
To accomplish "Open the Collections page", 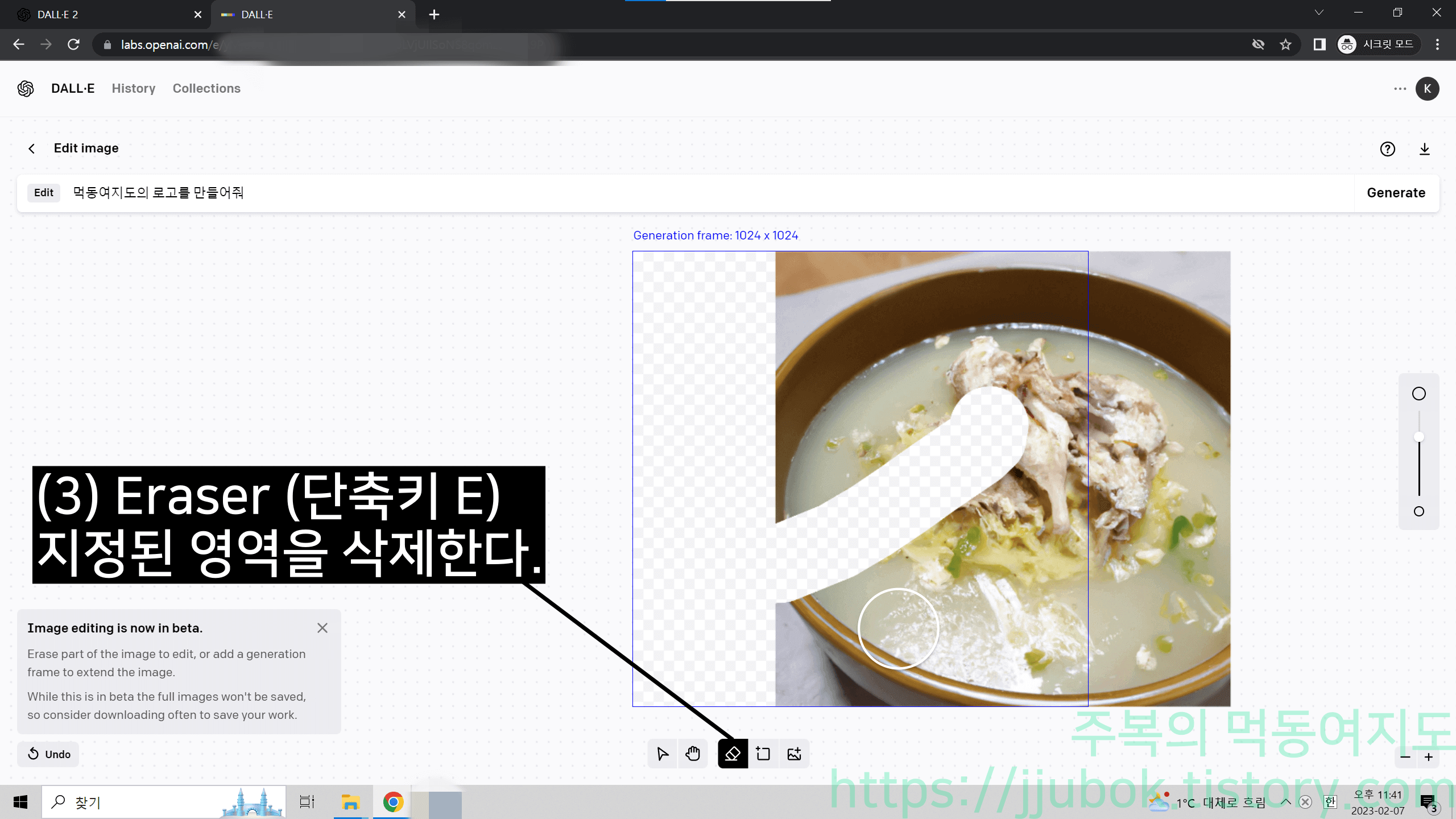I will [206, 88].
